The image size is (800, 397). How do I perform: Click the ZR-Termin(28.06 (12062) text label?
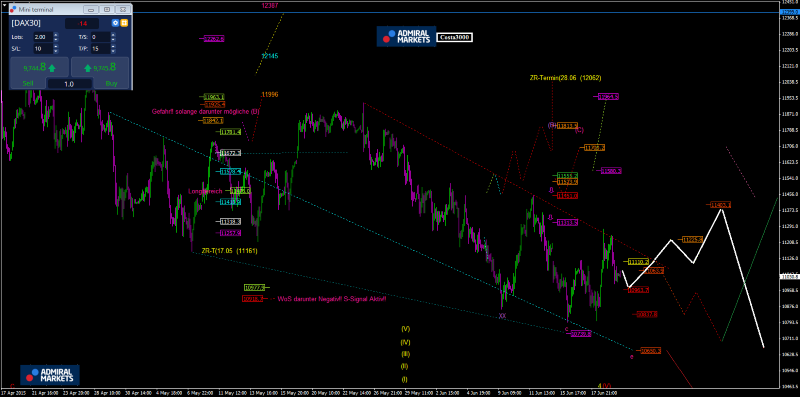(x=565, y=78)
